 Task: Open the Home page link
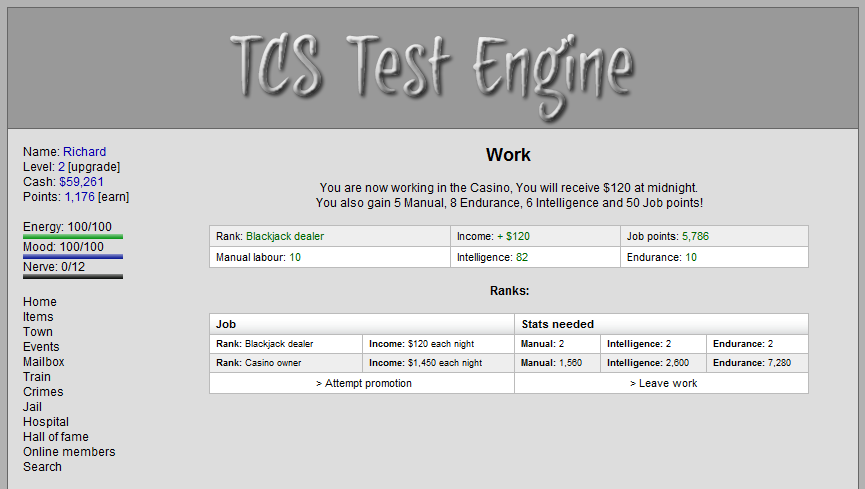[x=40, y=302]
